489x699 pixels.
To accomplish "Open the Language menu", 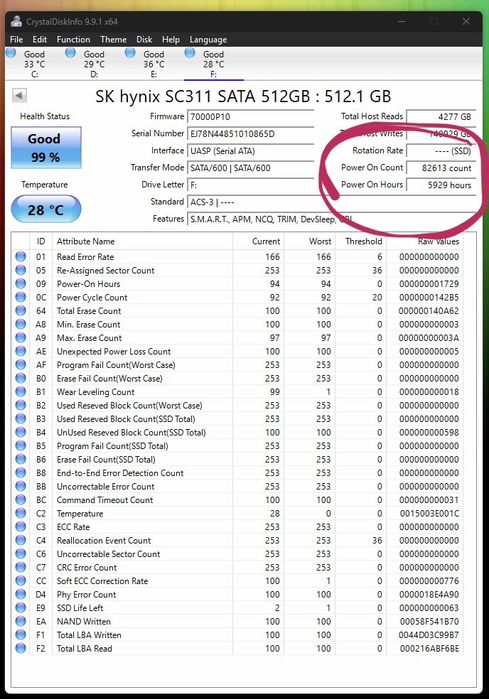I will (x=208, y=40).
